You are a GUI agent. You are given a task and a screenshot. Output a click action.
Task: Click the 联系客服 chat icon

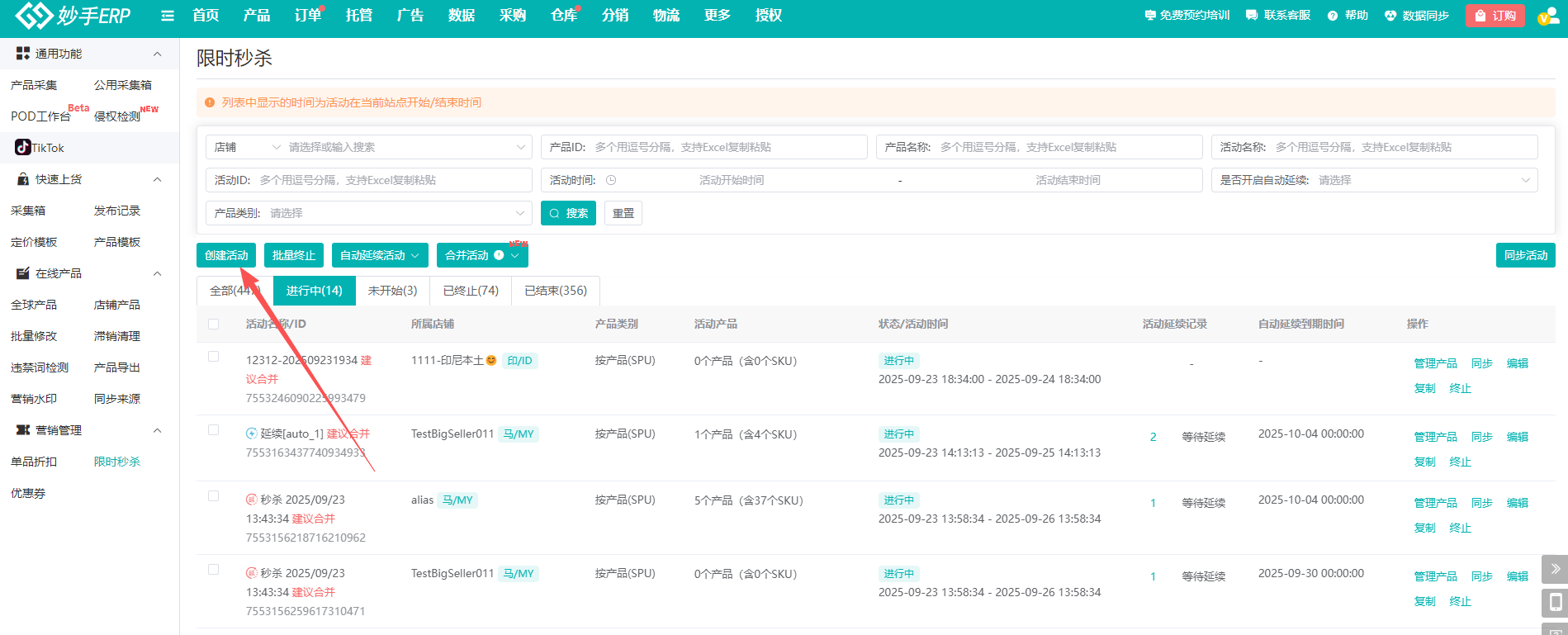click(1252, 16)
